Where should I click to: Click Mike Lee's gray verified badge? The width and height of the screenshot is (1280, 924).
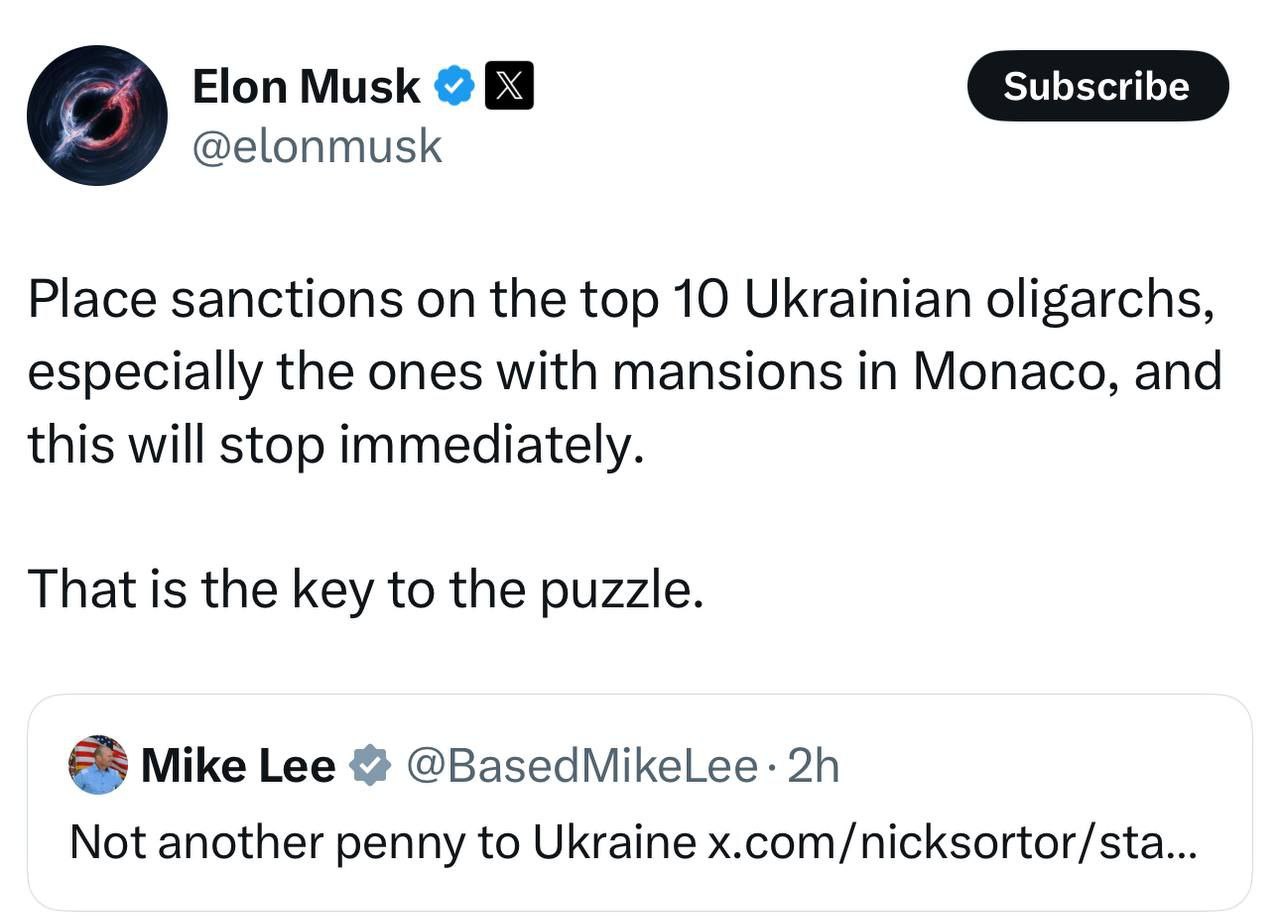coord(369,766)
